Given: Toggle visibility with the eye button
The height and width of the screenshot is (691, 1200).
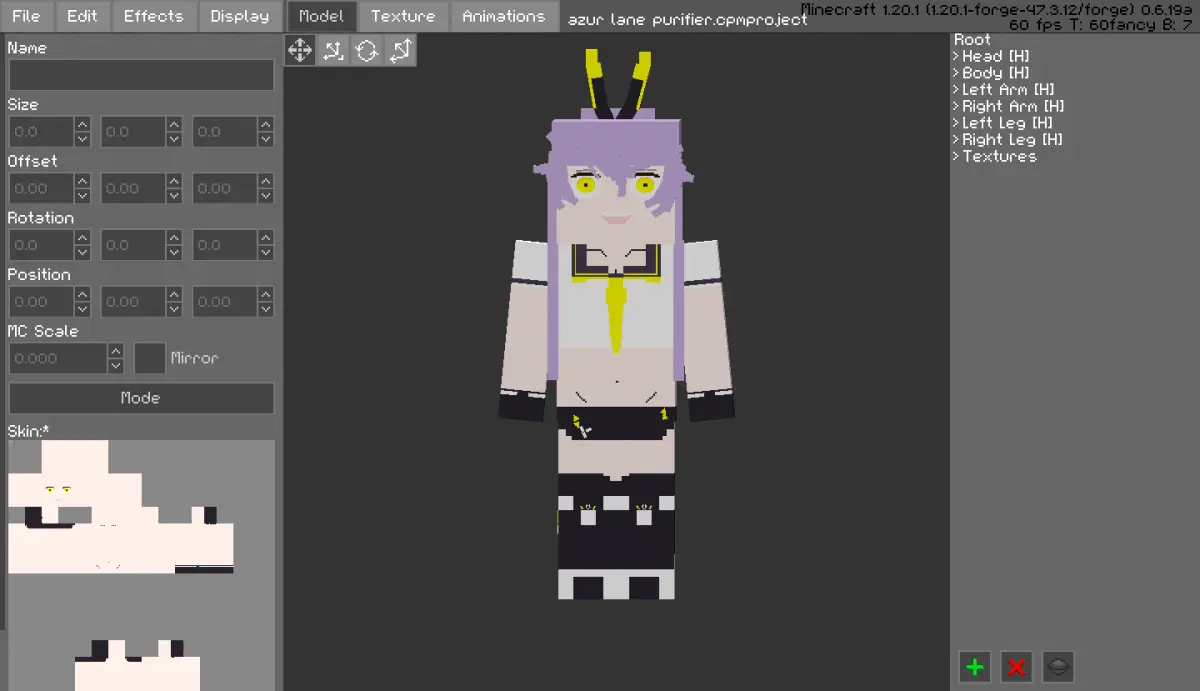Looking at the screenshot, I should tap(1059, 667).
